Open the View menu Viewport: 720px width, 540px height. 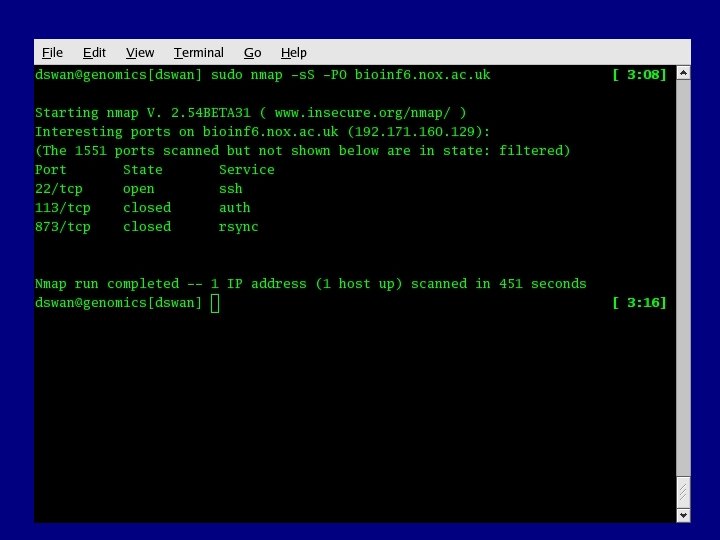point(140,53)
